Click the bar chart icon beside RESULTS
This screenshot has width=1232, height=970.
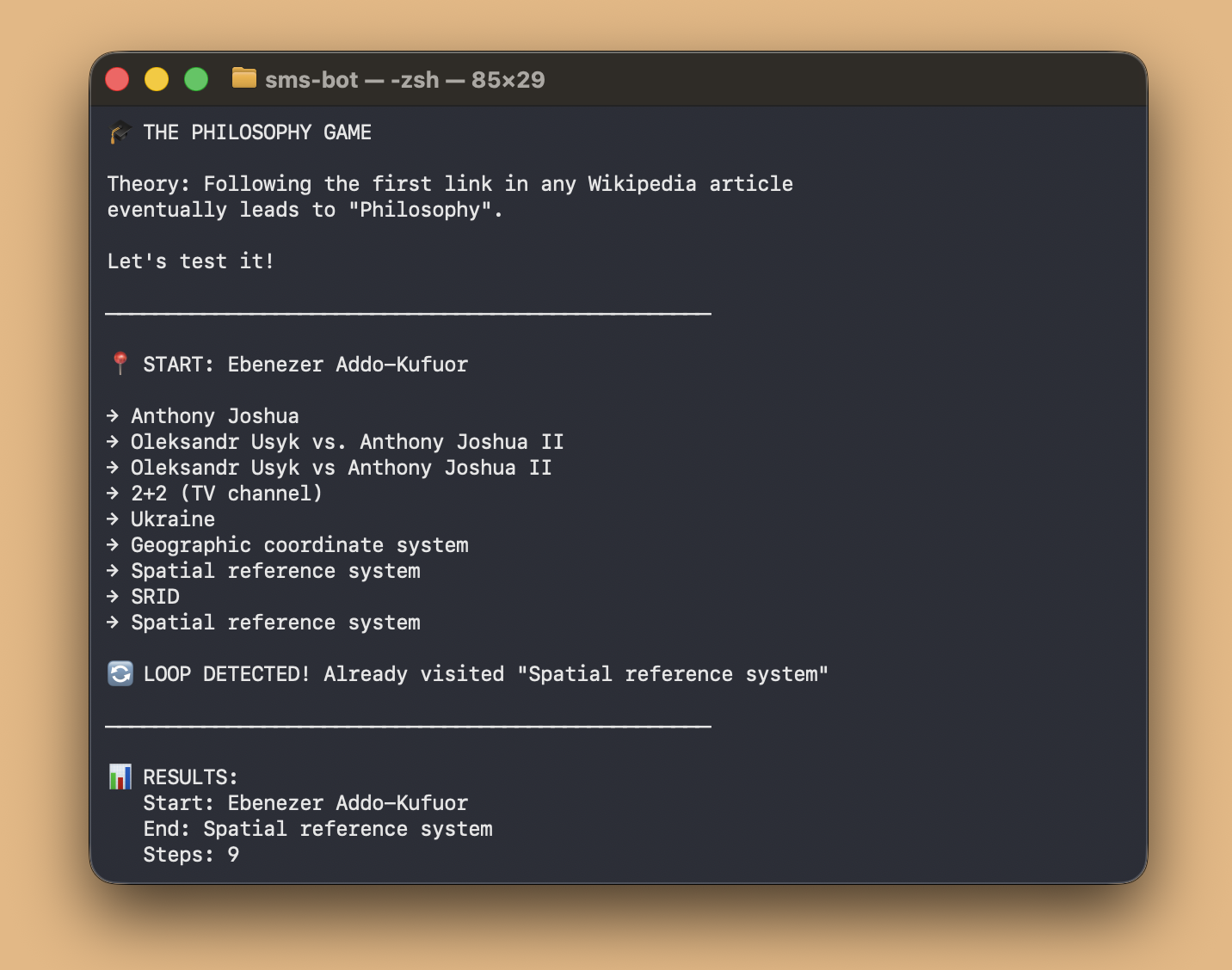120,777
